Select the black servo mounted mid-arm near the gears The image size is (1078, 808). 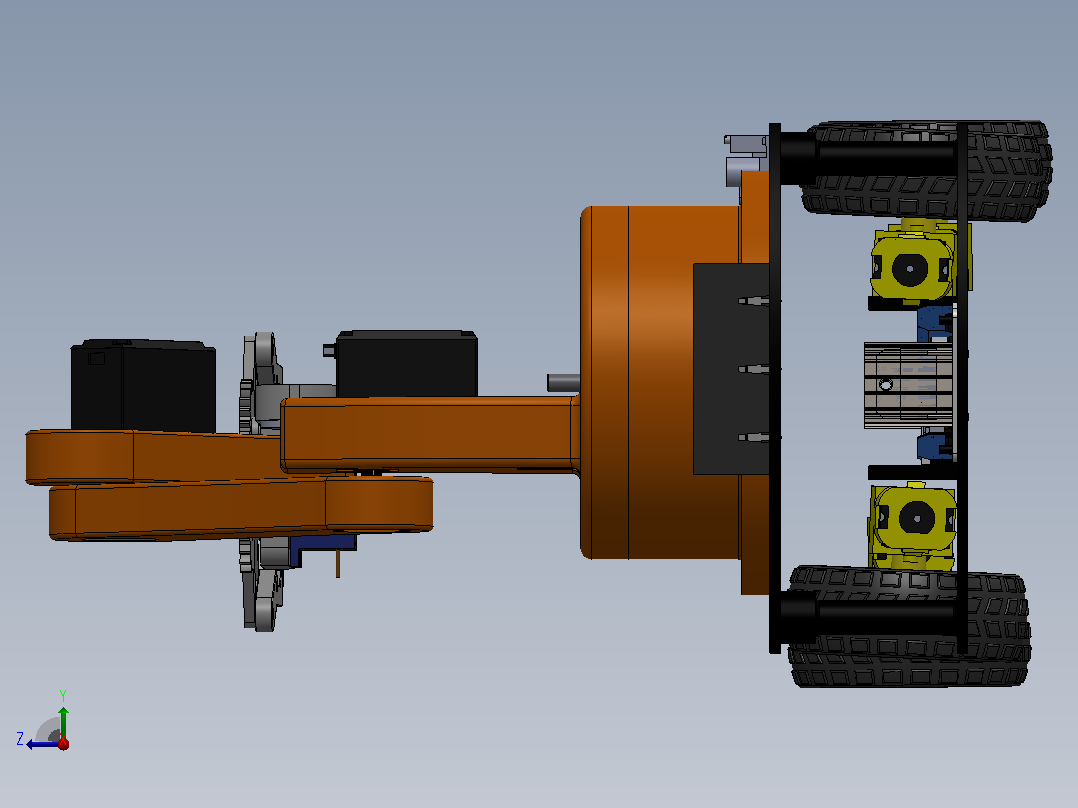point(407,363)
